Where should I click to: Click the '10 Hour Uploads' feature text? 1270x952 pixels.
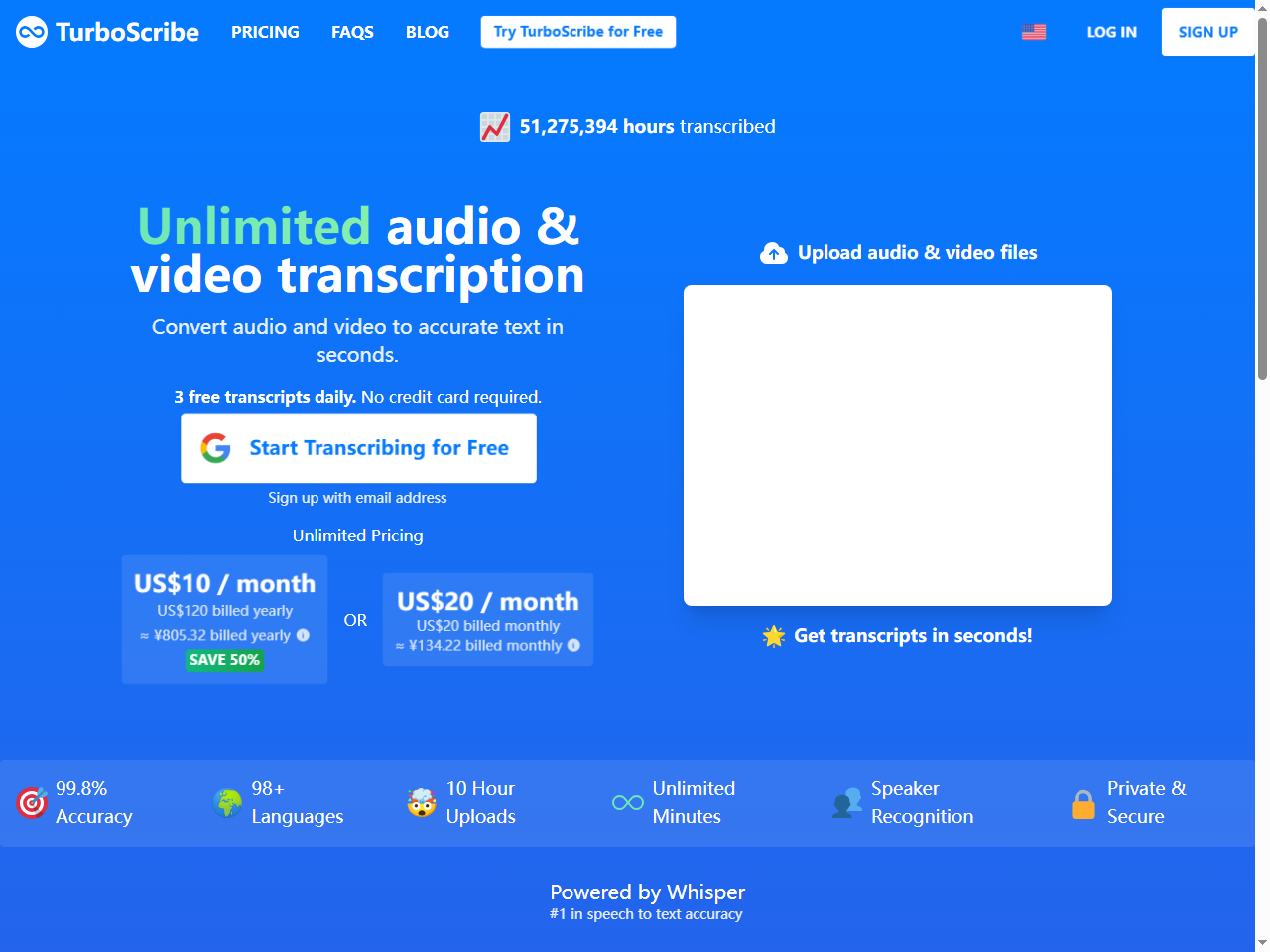click(481, 802)
